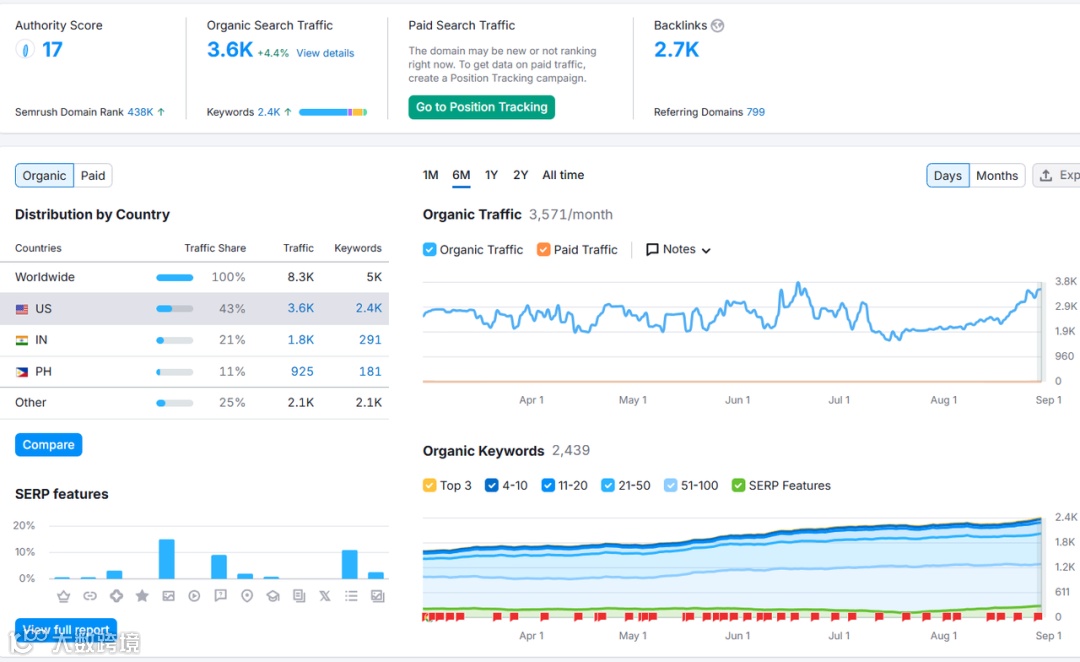Click the stacked documents news SERP icon
This screenshot has width=1080, height=662.
pos(299,596)
